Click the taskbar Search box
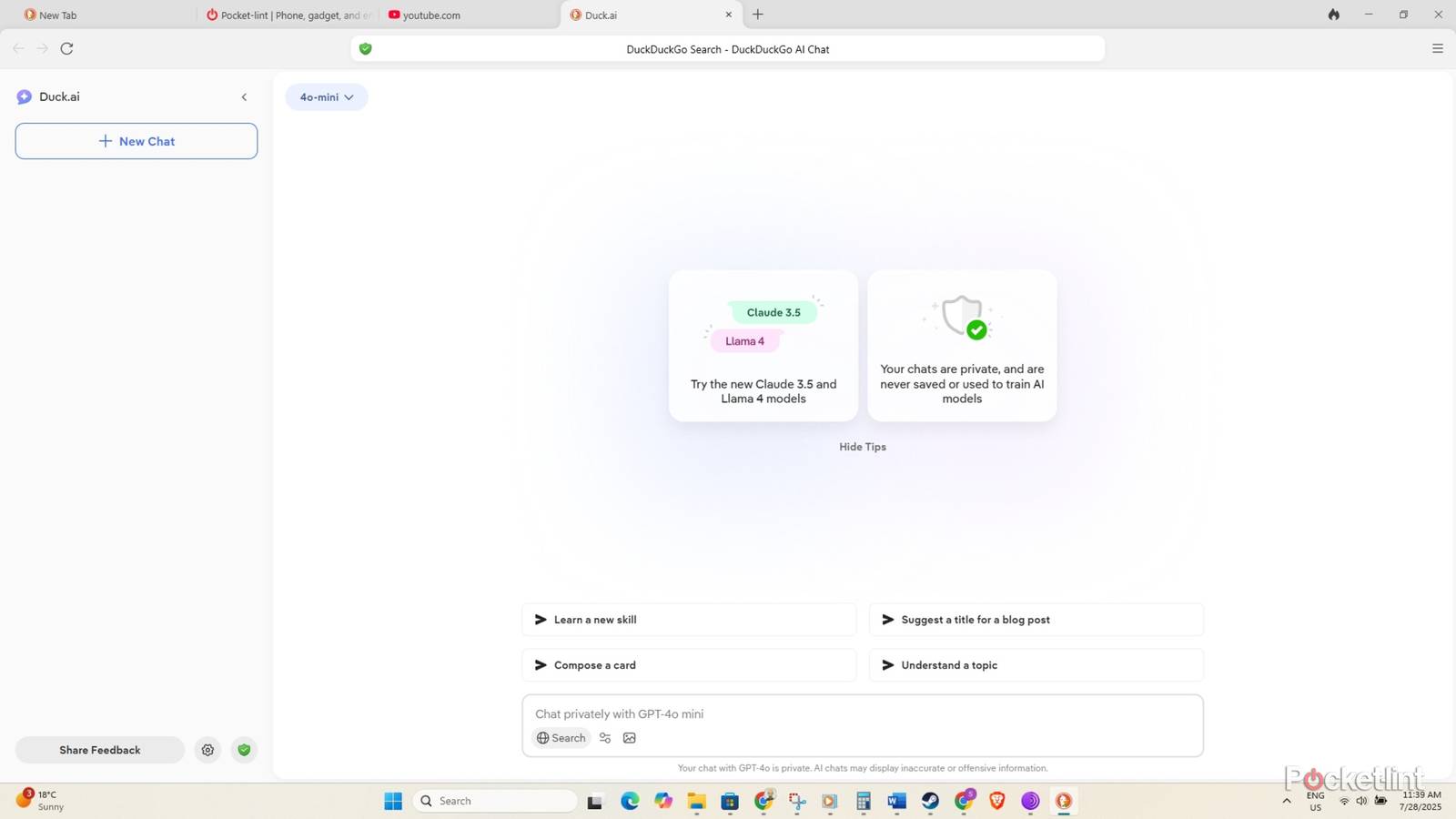The height and width of the screenshot is (819, 1456). click(x=495, y=801)
